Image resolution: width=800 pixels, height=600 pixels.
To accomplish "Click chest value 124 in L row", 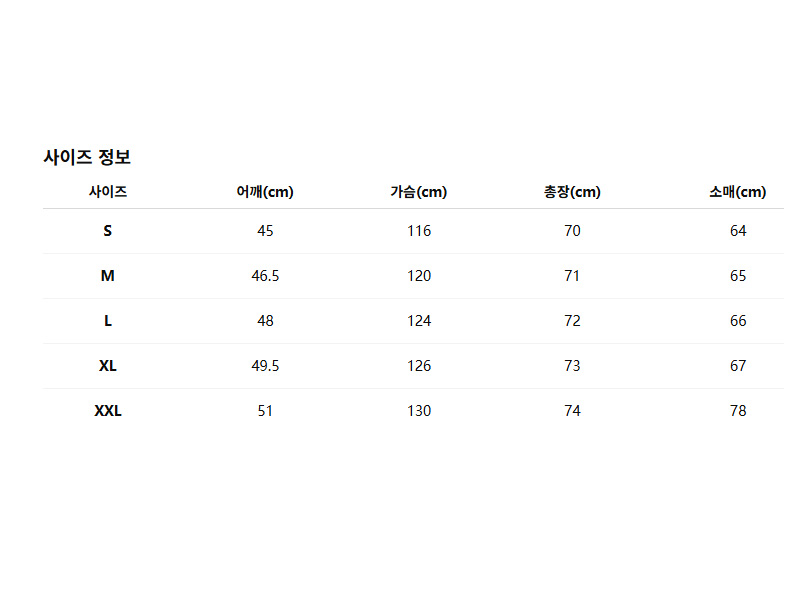I will tap(419, 321).
